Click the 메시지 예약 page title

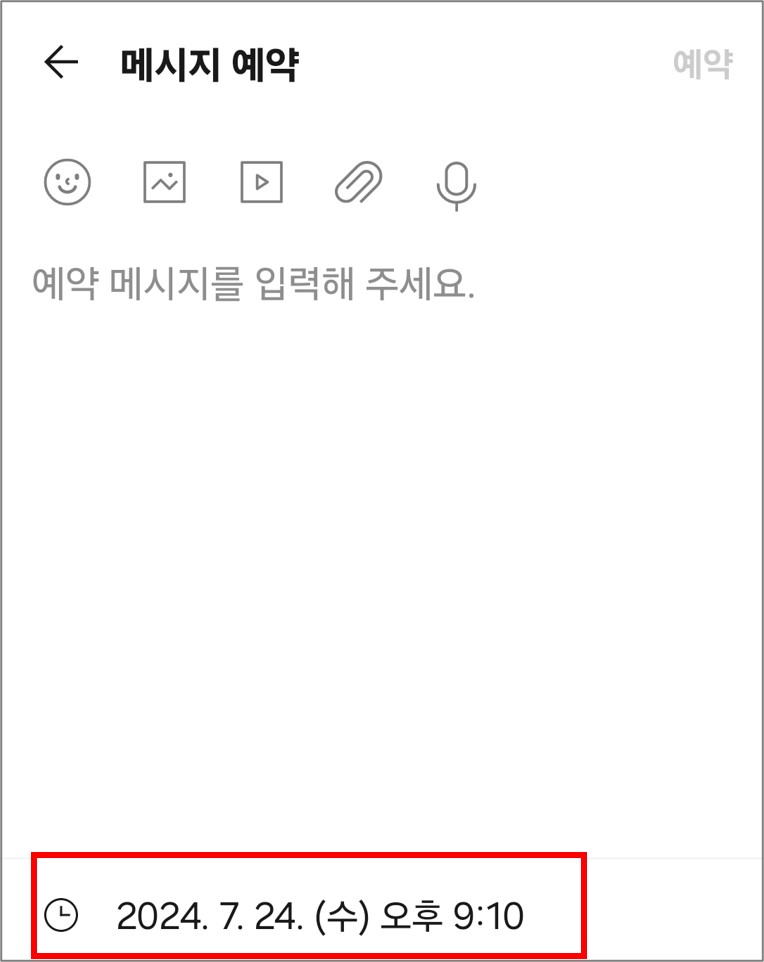click(210, 64)
